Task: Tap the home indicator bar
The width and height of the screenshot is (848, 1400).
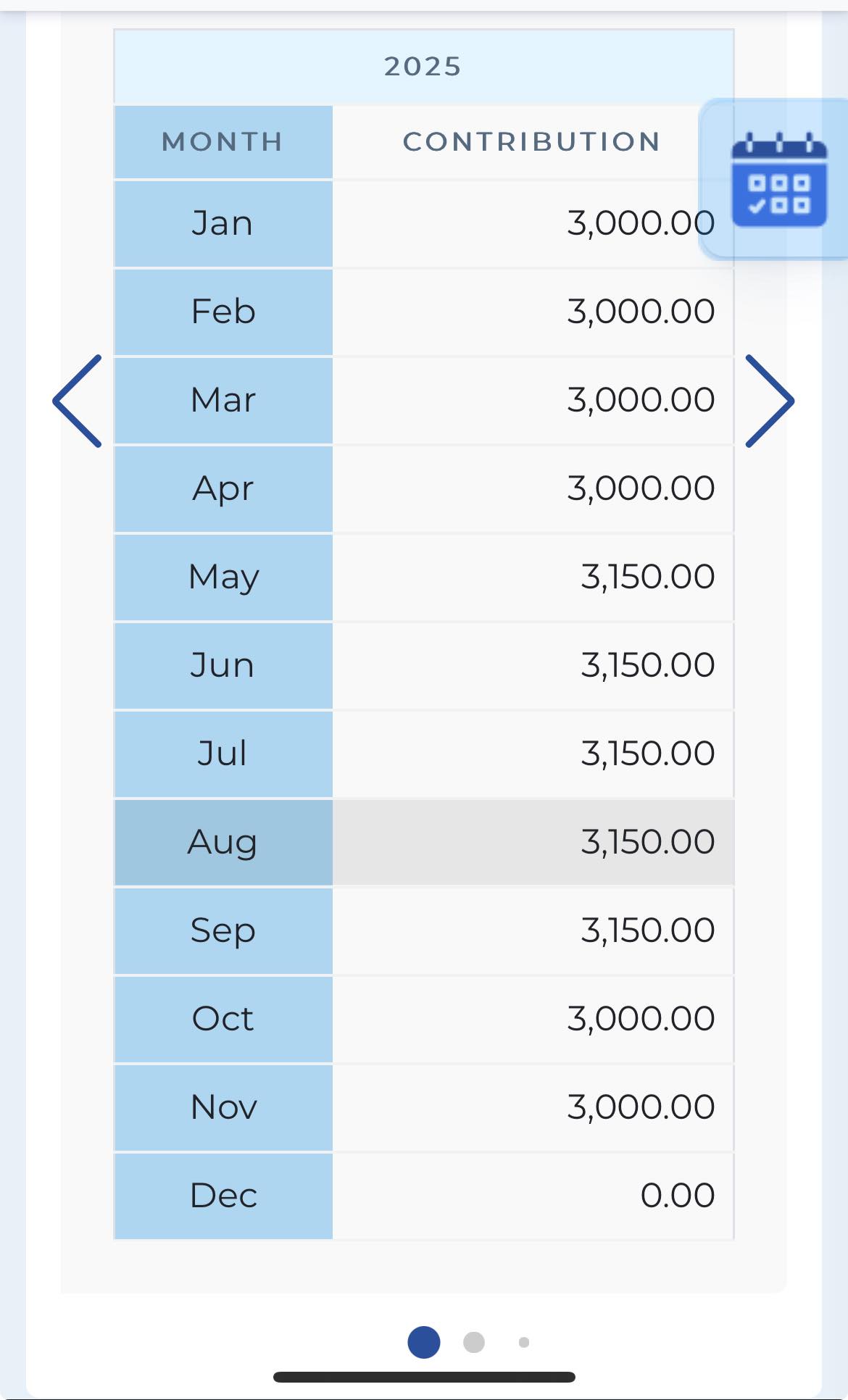Action: [424, 1377]
